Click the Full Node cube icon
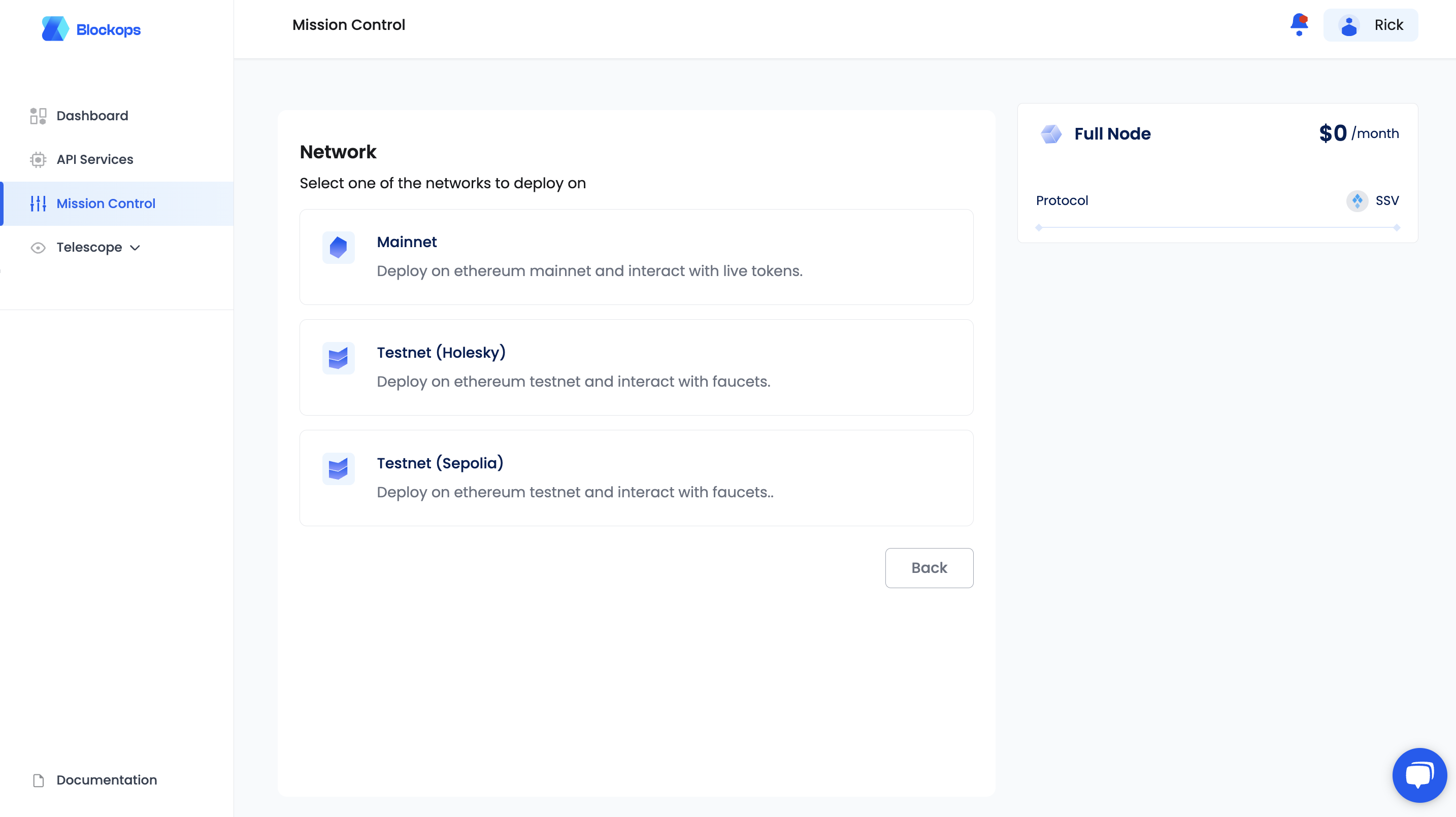This screenshot has width=1456, height=817. coord(1051,134)
